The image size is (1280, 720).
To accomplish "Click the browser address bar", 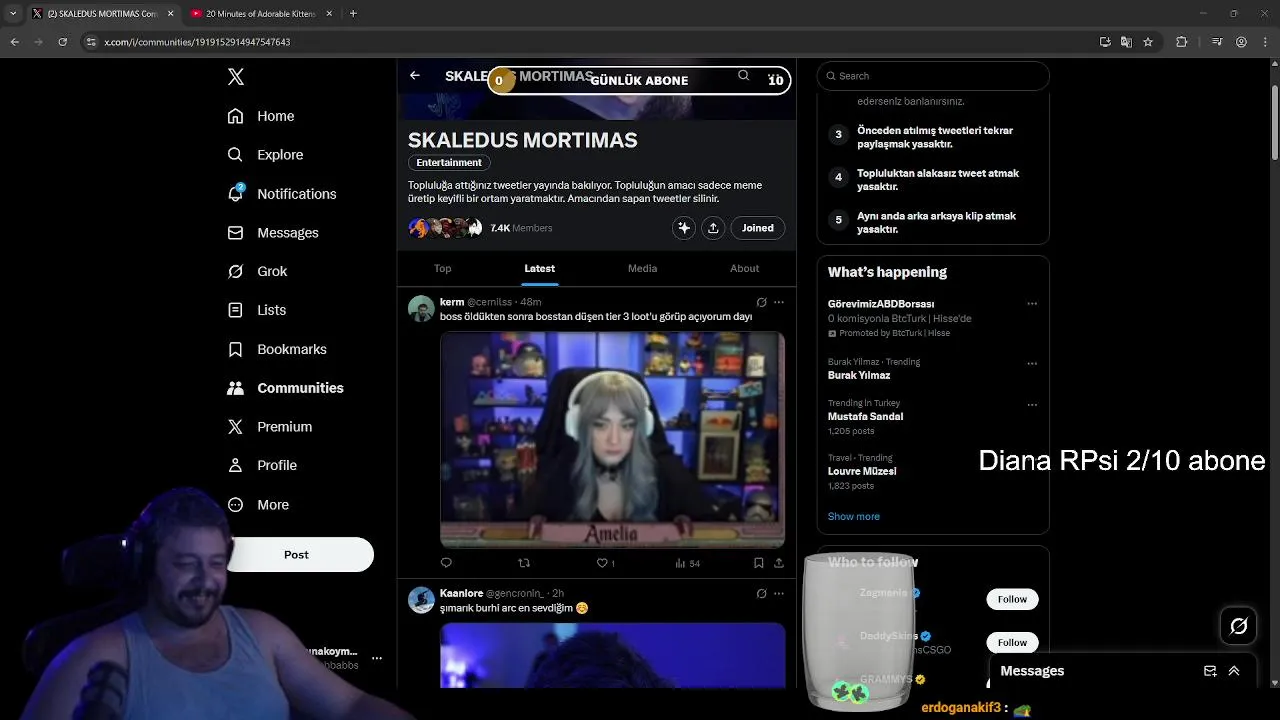I will [590, 42].
